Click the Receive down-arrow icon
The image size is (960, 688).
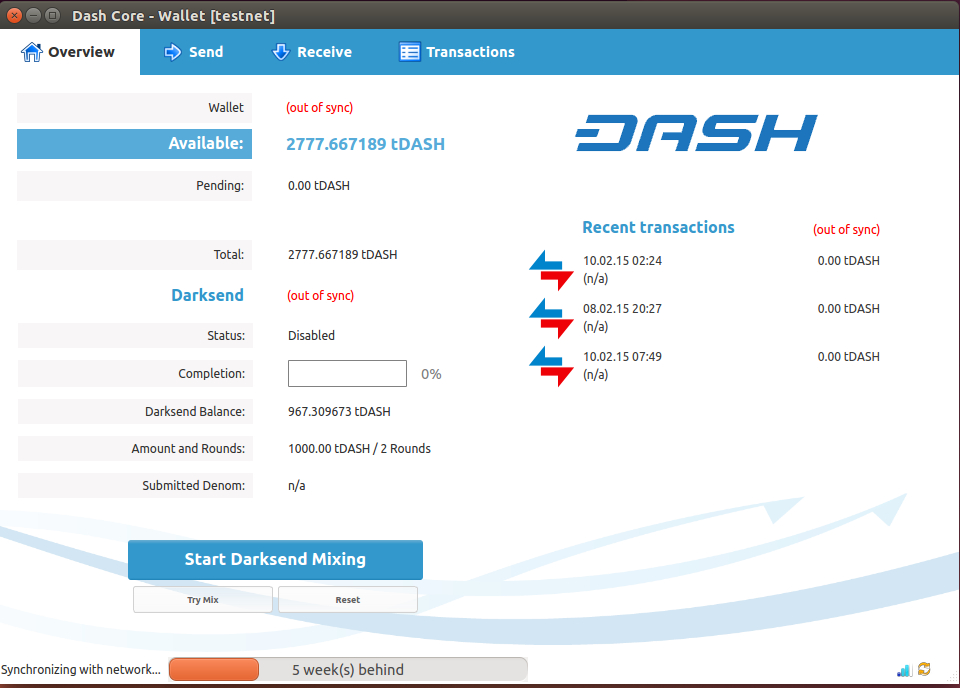coord(280,52)
